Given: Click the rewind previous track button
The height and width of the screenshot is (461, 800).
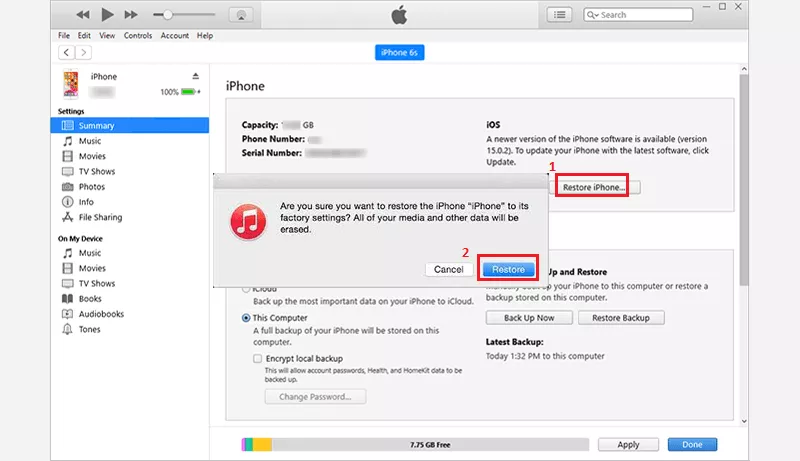Looking at the screenshot, I should coord(83,15).
